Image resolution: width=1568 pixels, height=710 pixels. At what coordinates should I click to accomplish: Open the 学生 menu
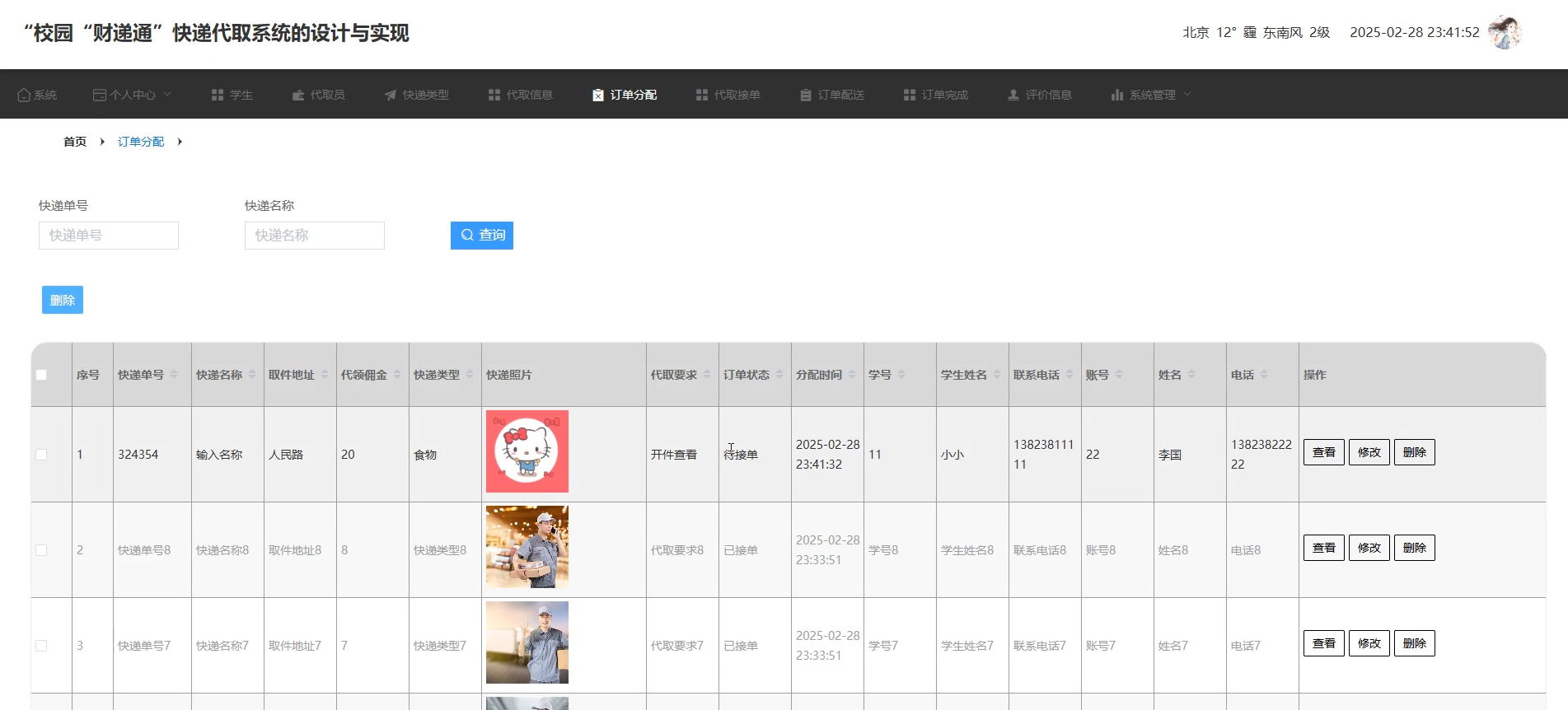point(232,95)
